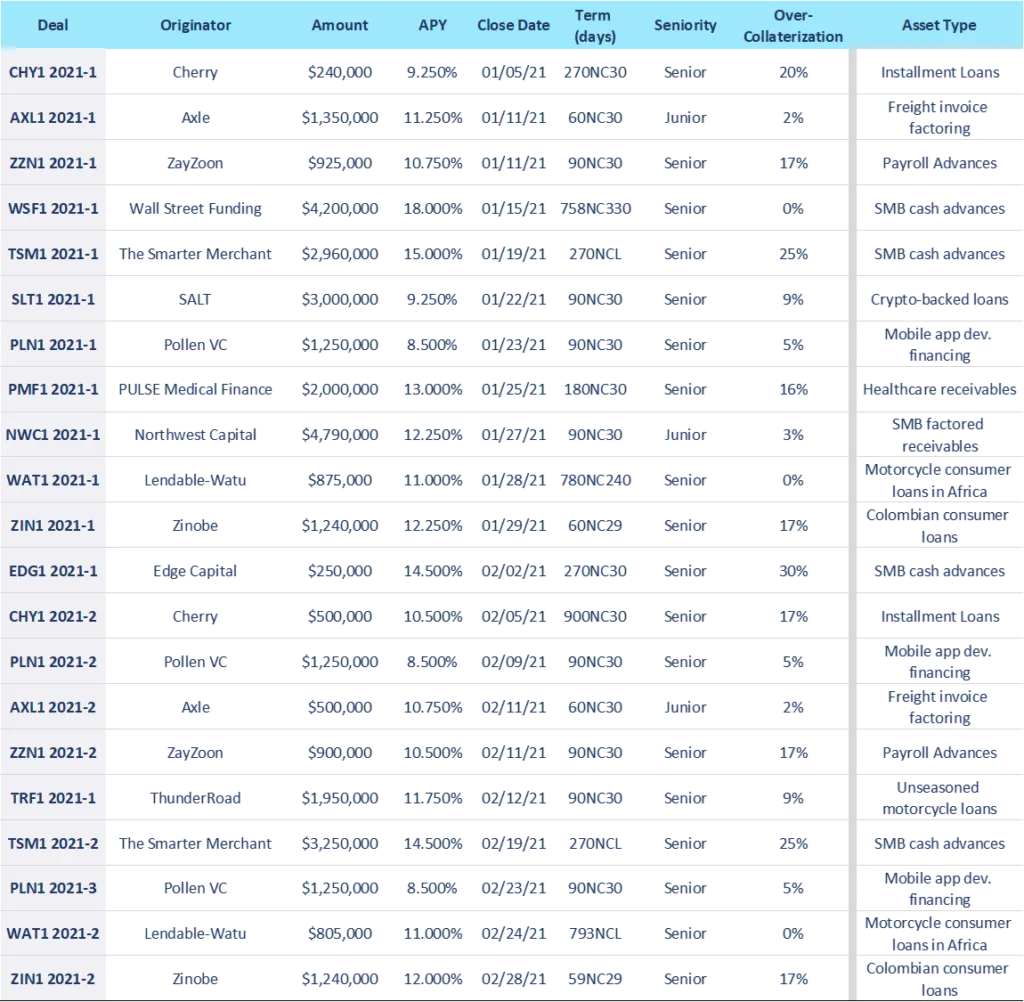Click originator SALT
1024x1002 pixels.
195,299
